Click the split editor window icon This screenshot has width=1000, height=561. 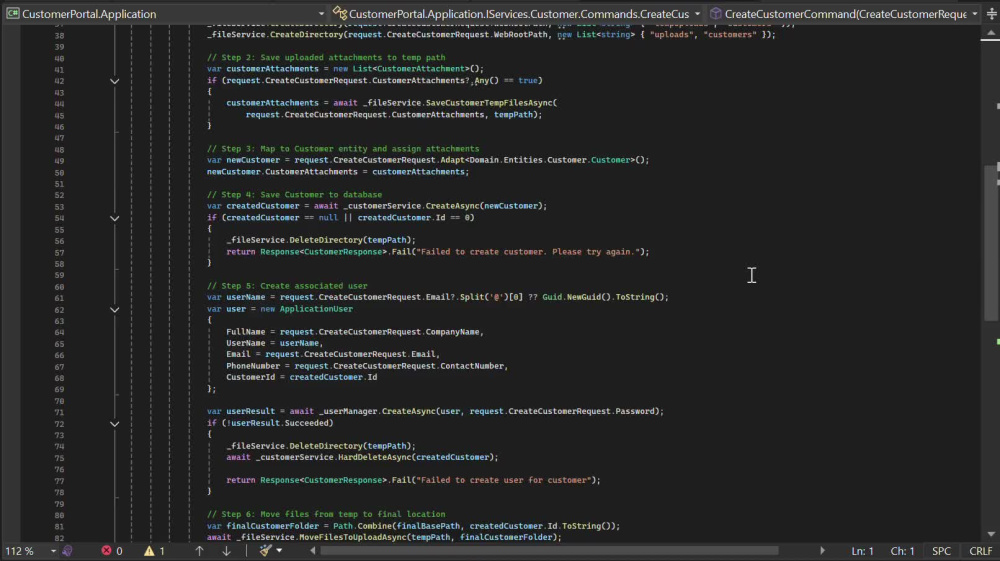tap(991, 13)
